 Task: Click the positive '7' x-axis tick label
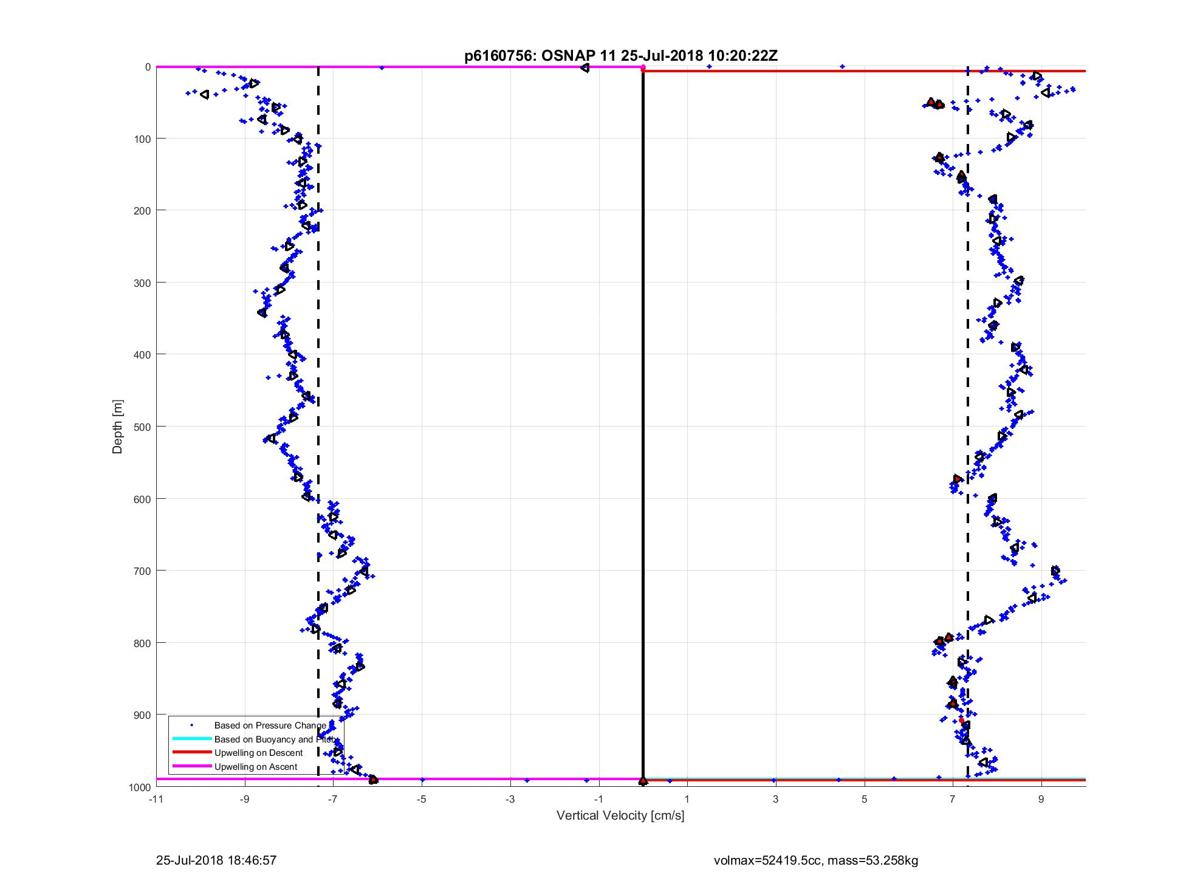tap(953, 799)
